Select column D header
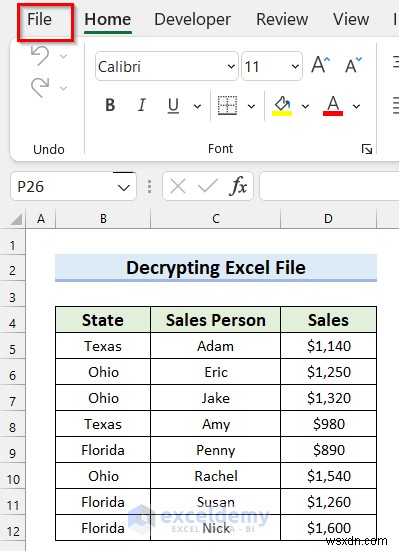The width and height of the screenshot is (399, 551). (328, 219)
